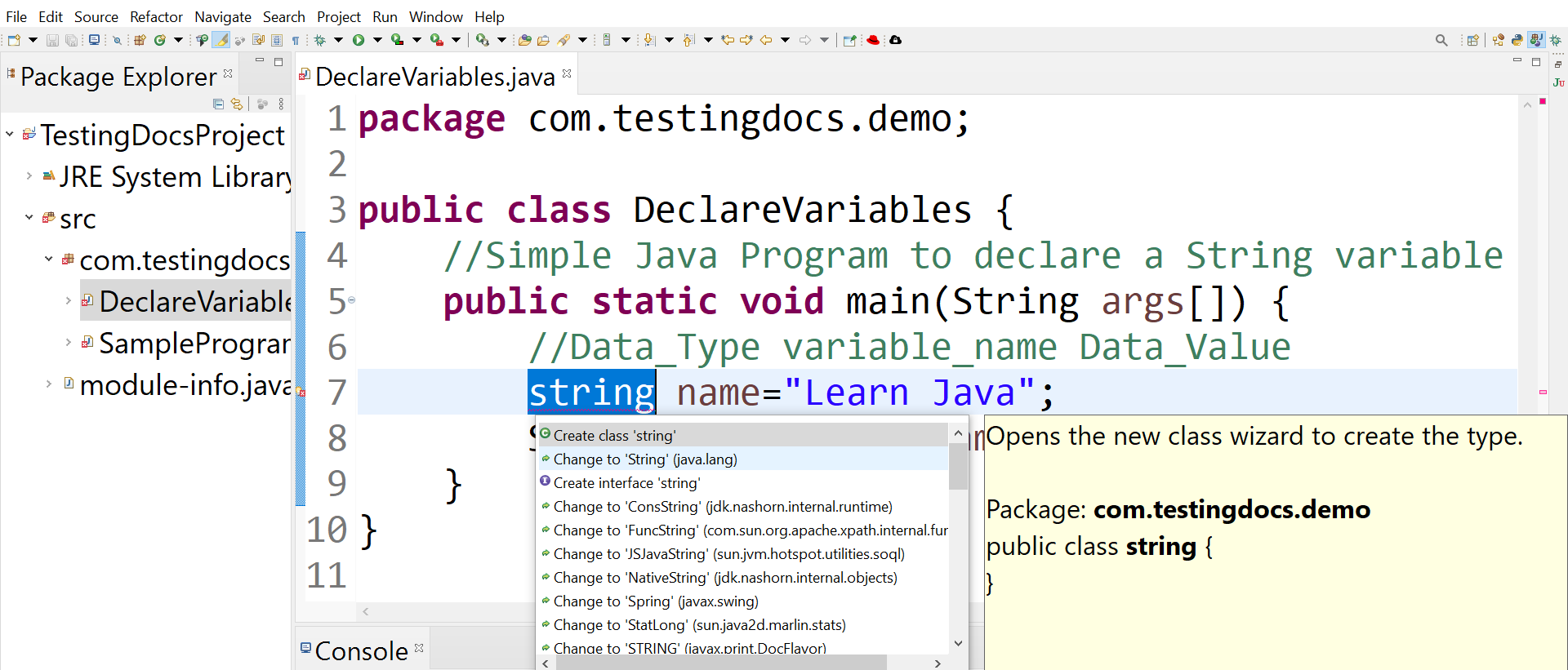Click quick fix list vertical scrollbar thumb
This screenshot has height=670, width=1568.
click(x=958, y=467)
